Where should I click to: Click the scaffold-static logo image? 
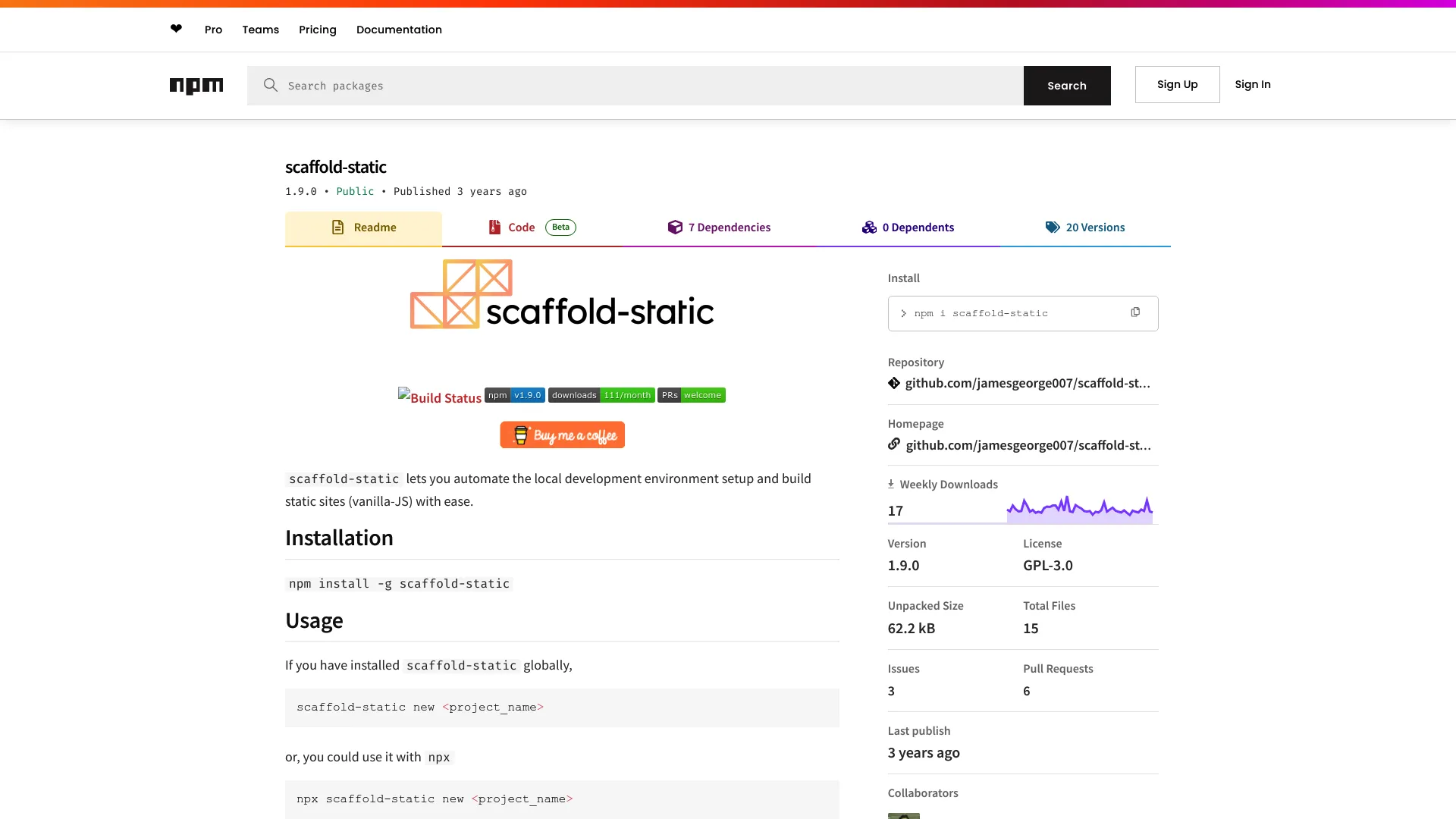[x=562, y=294]
